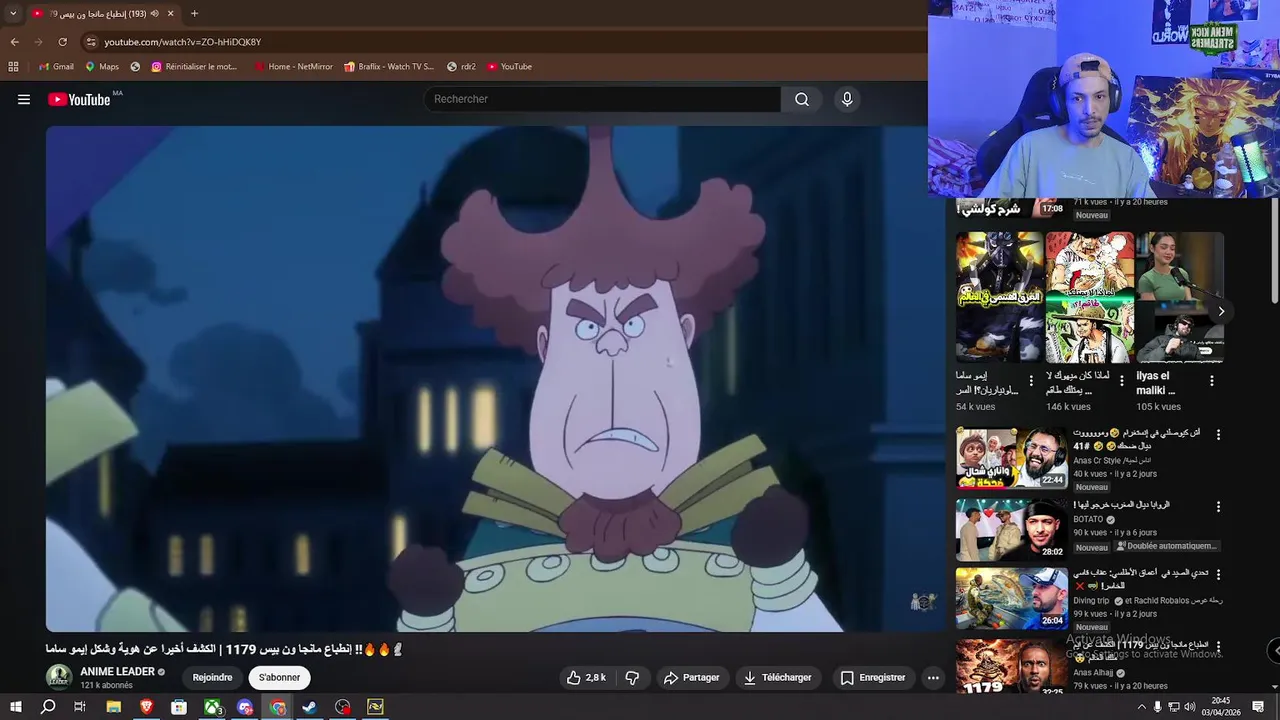1280x720 pixels.
Task: Open Steam from the taskbar
Action: (x=310, y=707)
